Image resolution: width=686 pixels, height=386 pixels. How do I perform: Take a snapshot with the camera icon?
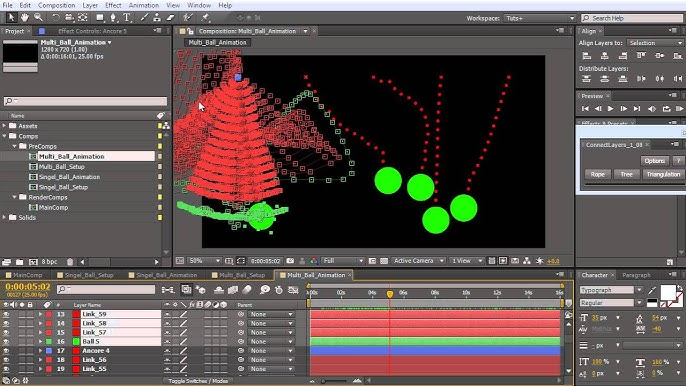point(290,261)
